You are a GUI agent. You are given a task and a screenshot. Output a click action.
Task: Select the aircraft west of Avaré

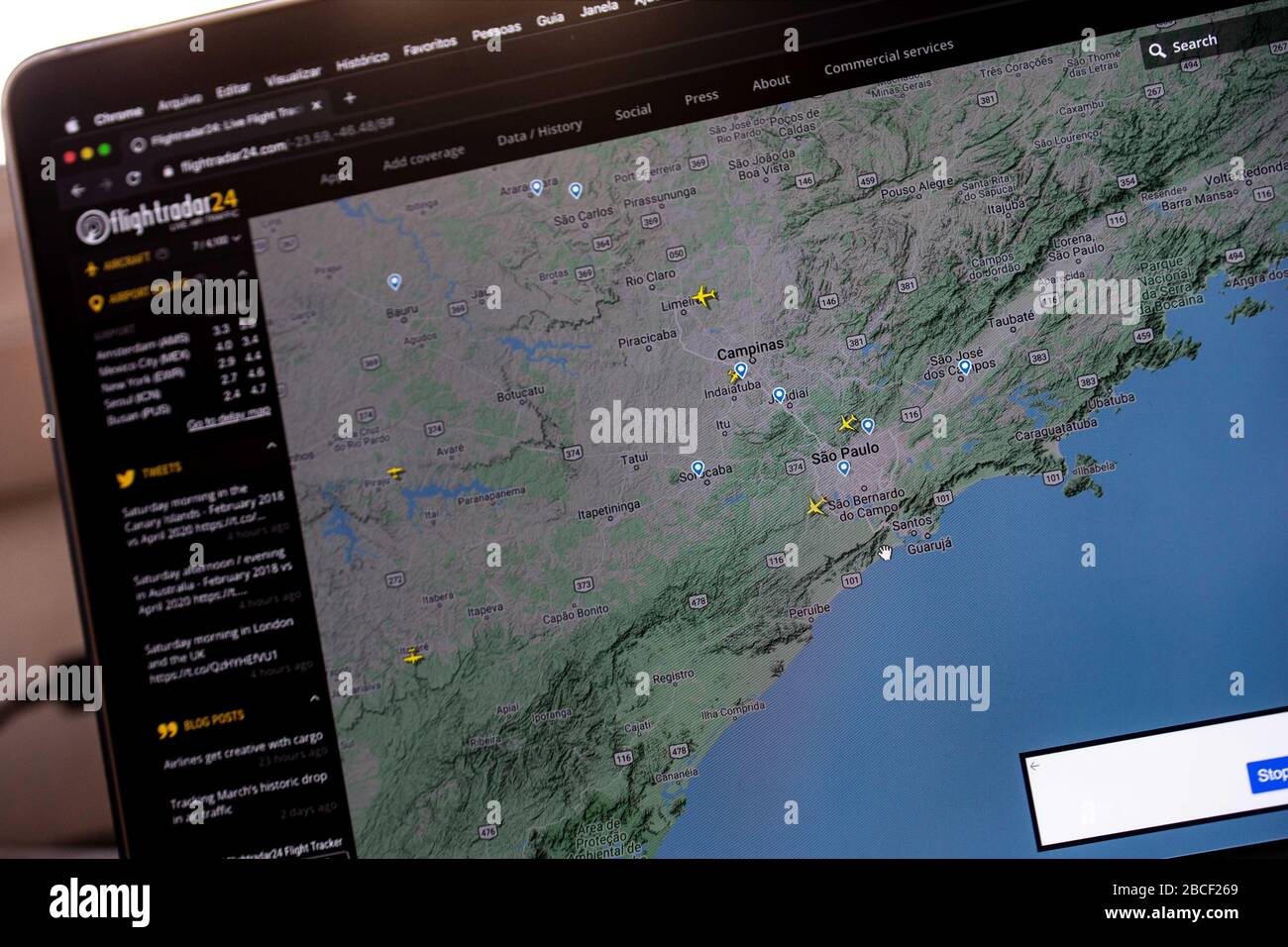(x=395, y=473)
